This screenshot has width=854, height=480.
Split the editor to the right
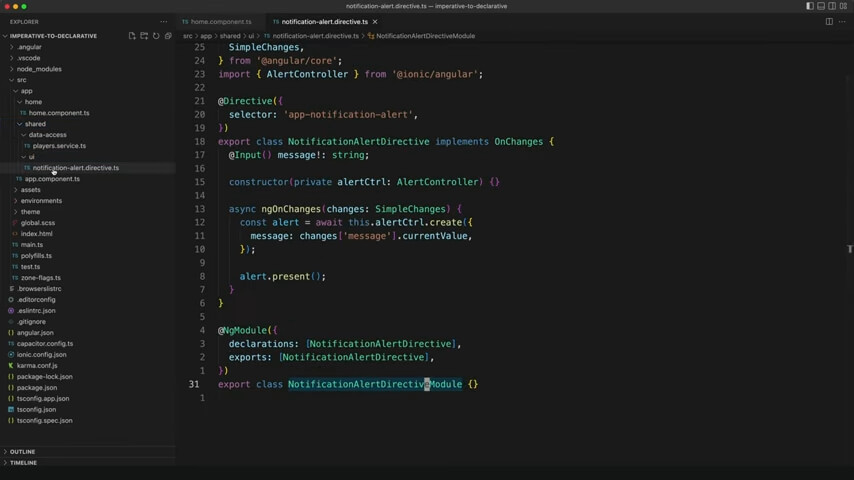pyautogui.click(x=829, y=22)
